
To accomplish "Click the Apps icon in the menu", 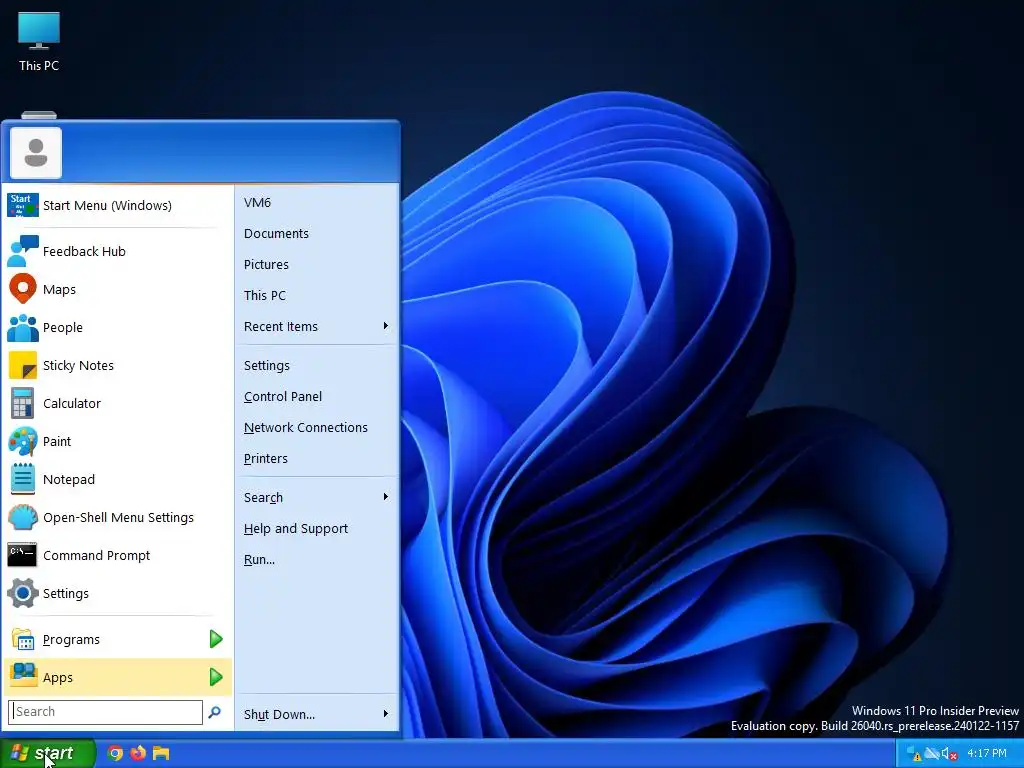I will [x=23, y=676].
